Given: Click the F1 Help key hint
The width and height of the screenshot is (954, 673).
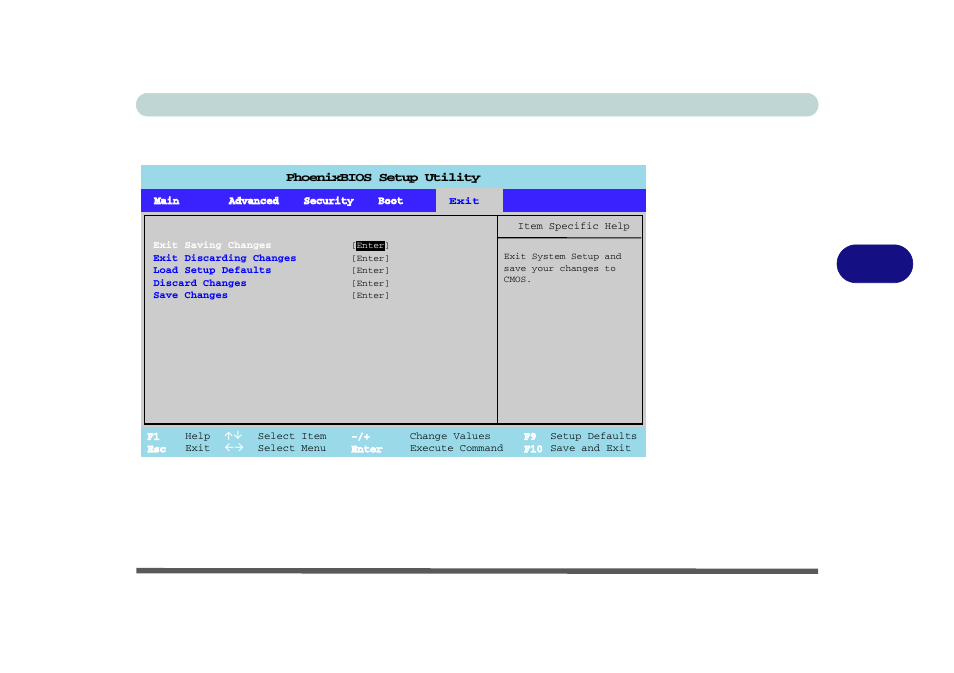Looking at the screenshot, I should pos(178,436).
